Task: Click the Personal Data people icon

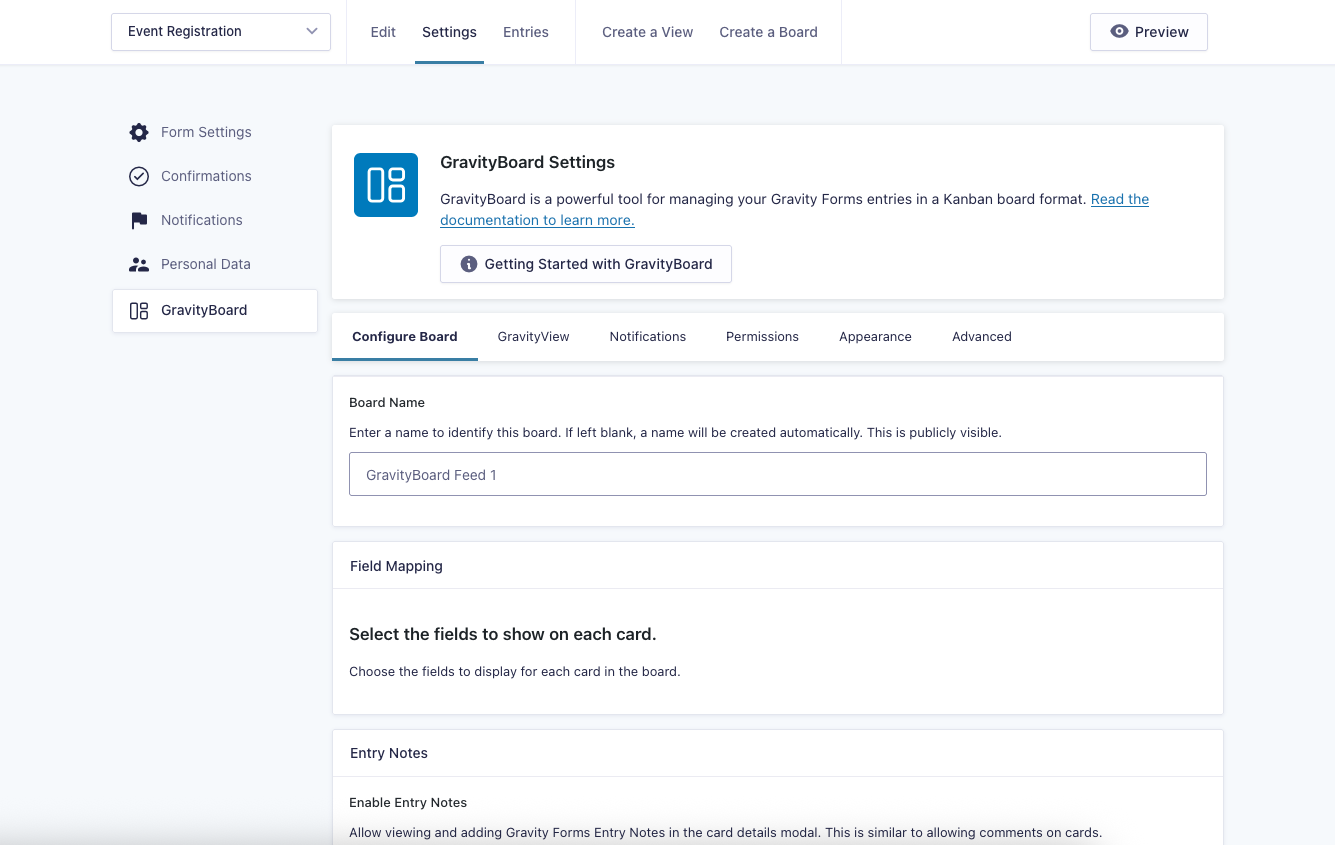Action: (139, 264)
